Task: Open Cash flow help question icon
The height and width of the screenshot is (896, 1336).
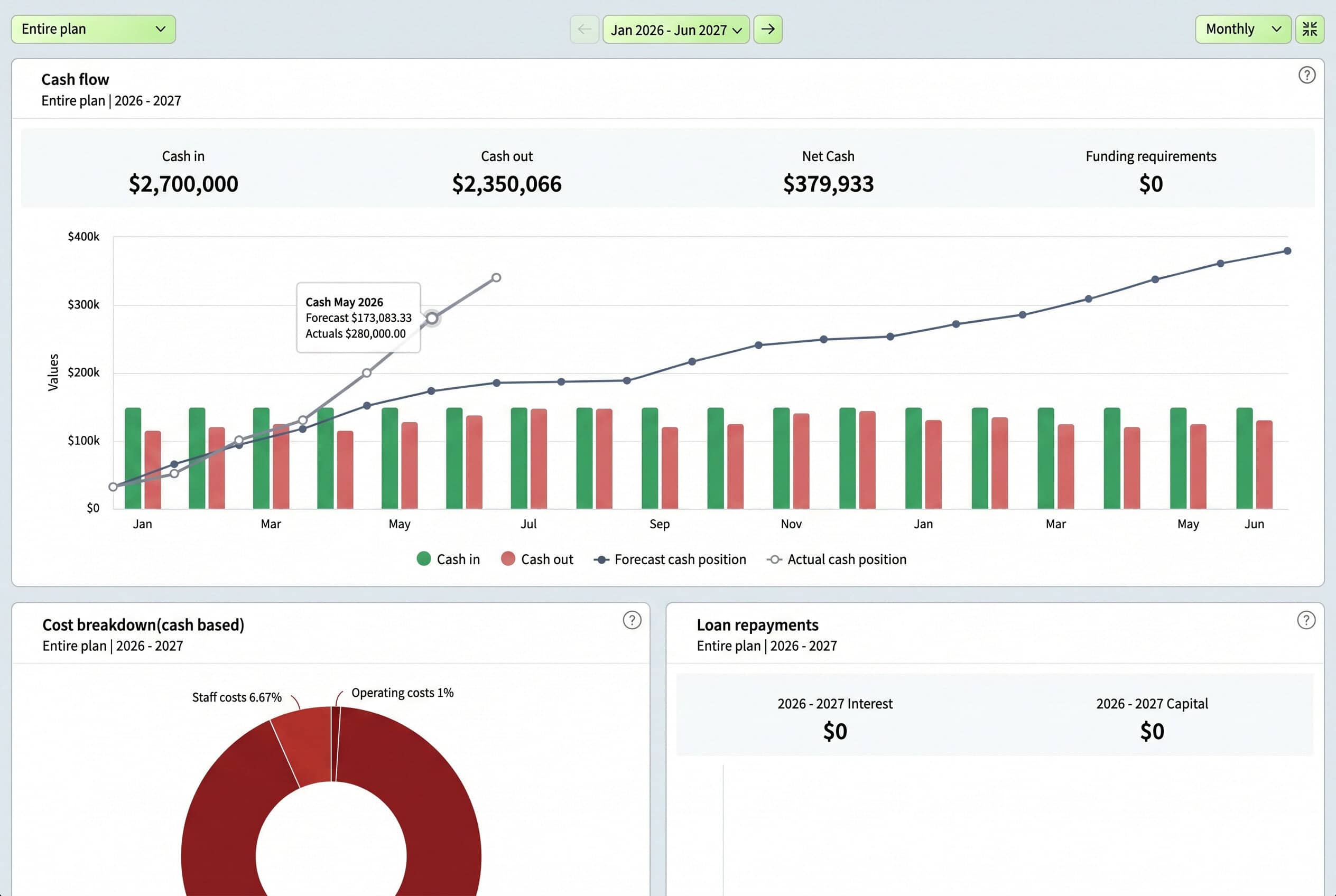Action: [x=1307, y=75]
